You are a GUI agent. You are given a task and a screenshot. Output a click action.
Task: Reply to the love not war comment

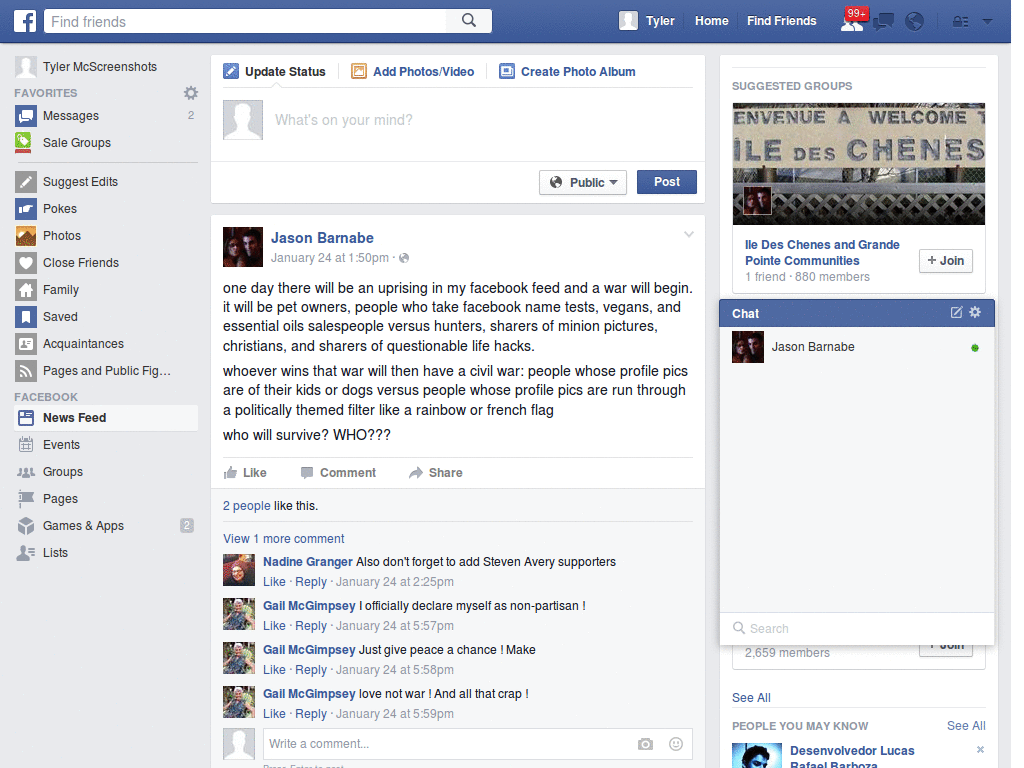pos(311,714)
